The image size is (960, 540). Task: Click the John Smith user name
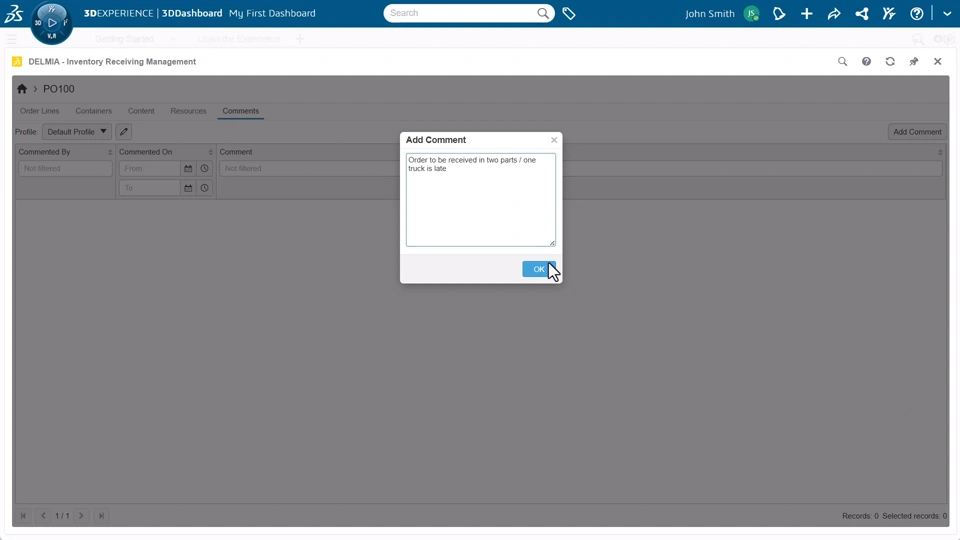click(710, 13)
